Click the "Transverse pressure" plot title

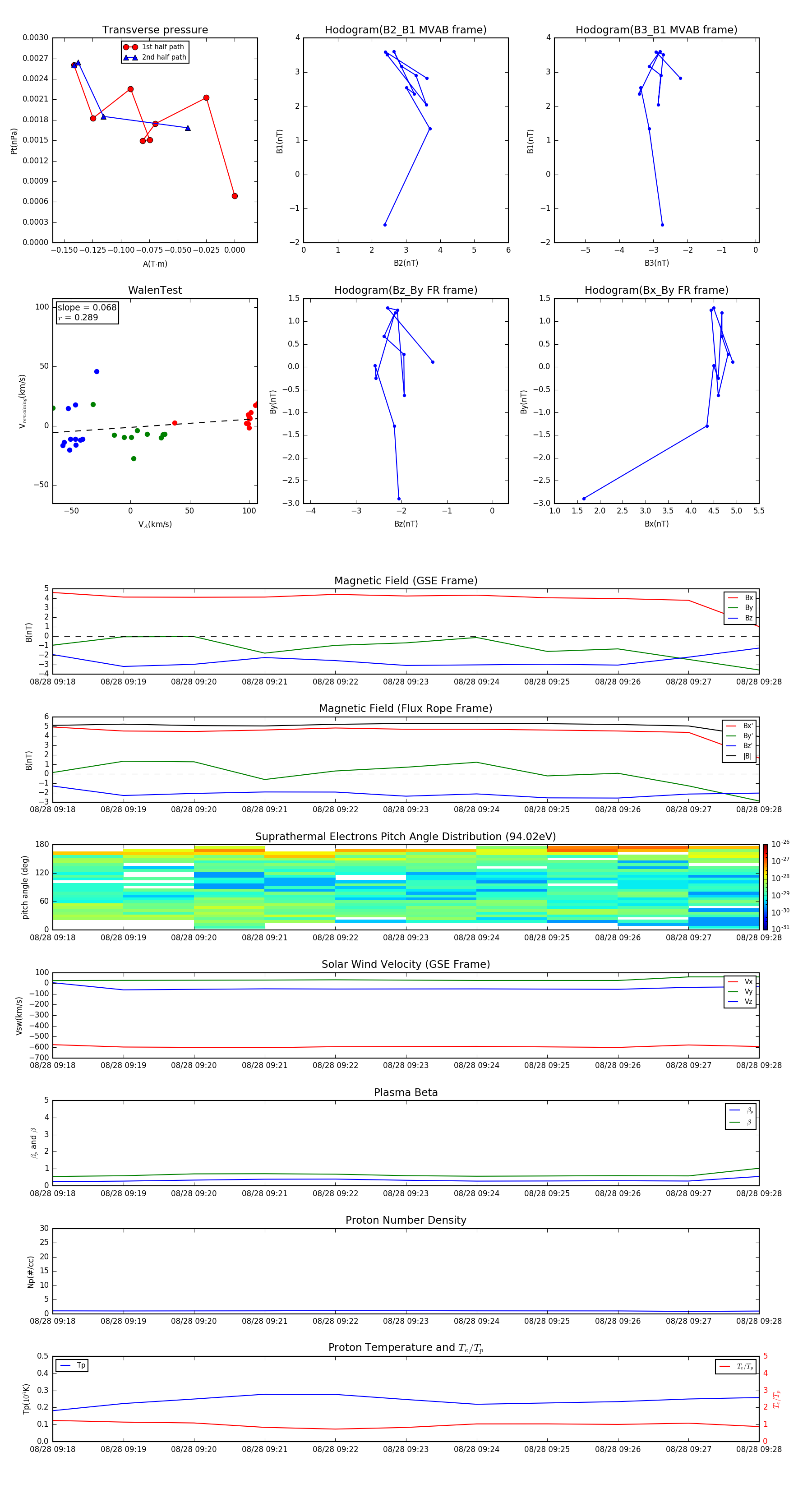155,30
